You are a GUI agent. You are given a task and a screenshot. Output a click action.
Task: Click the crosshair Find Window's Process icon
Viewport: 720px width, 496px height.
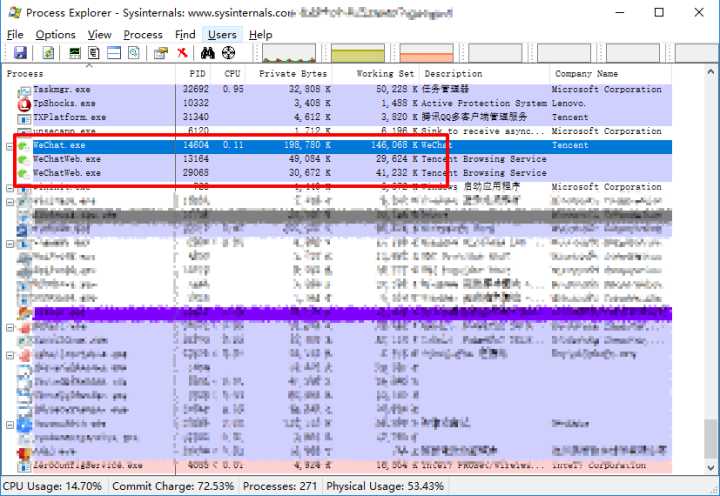click(228, 53)
